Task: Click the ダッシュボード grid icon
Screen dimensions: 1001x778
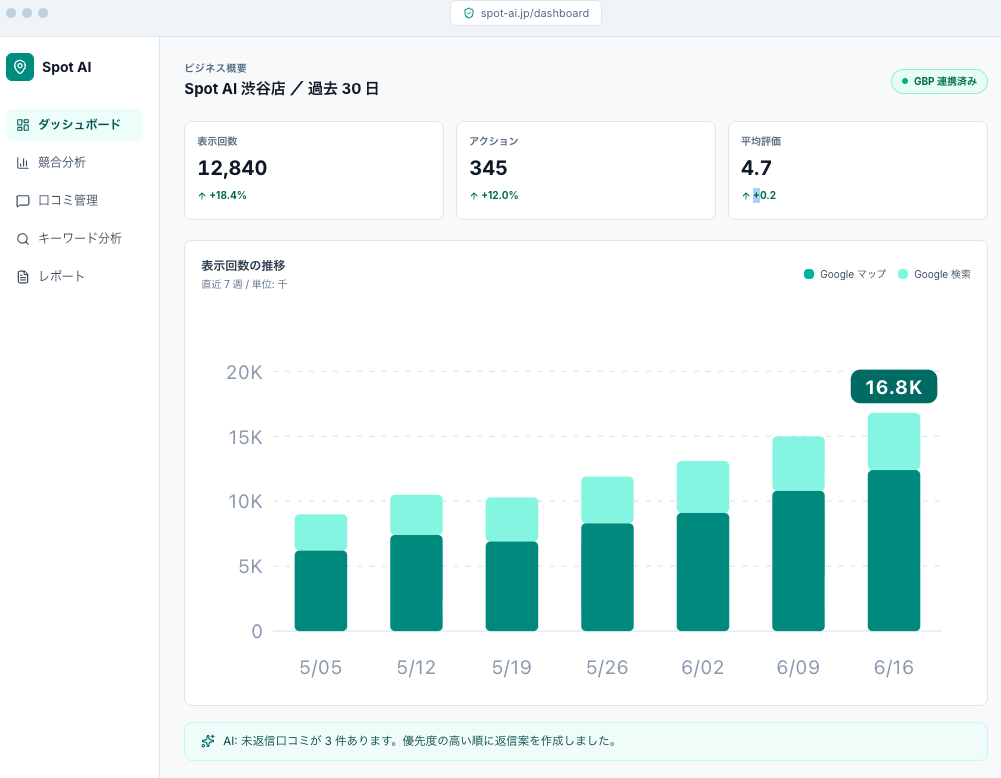Action: pos(23,125)
